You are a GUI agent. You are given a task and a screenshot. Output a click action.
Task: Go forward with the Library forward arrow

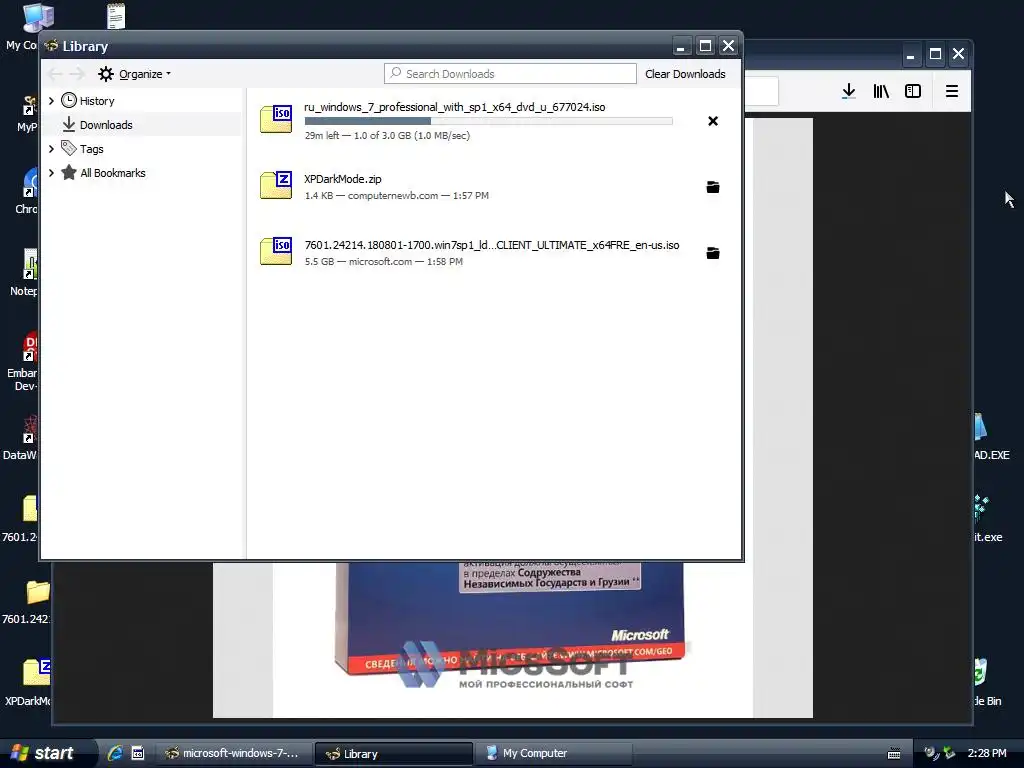click(x=77, y=74)
